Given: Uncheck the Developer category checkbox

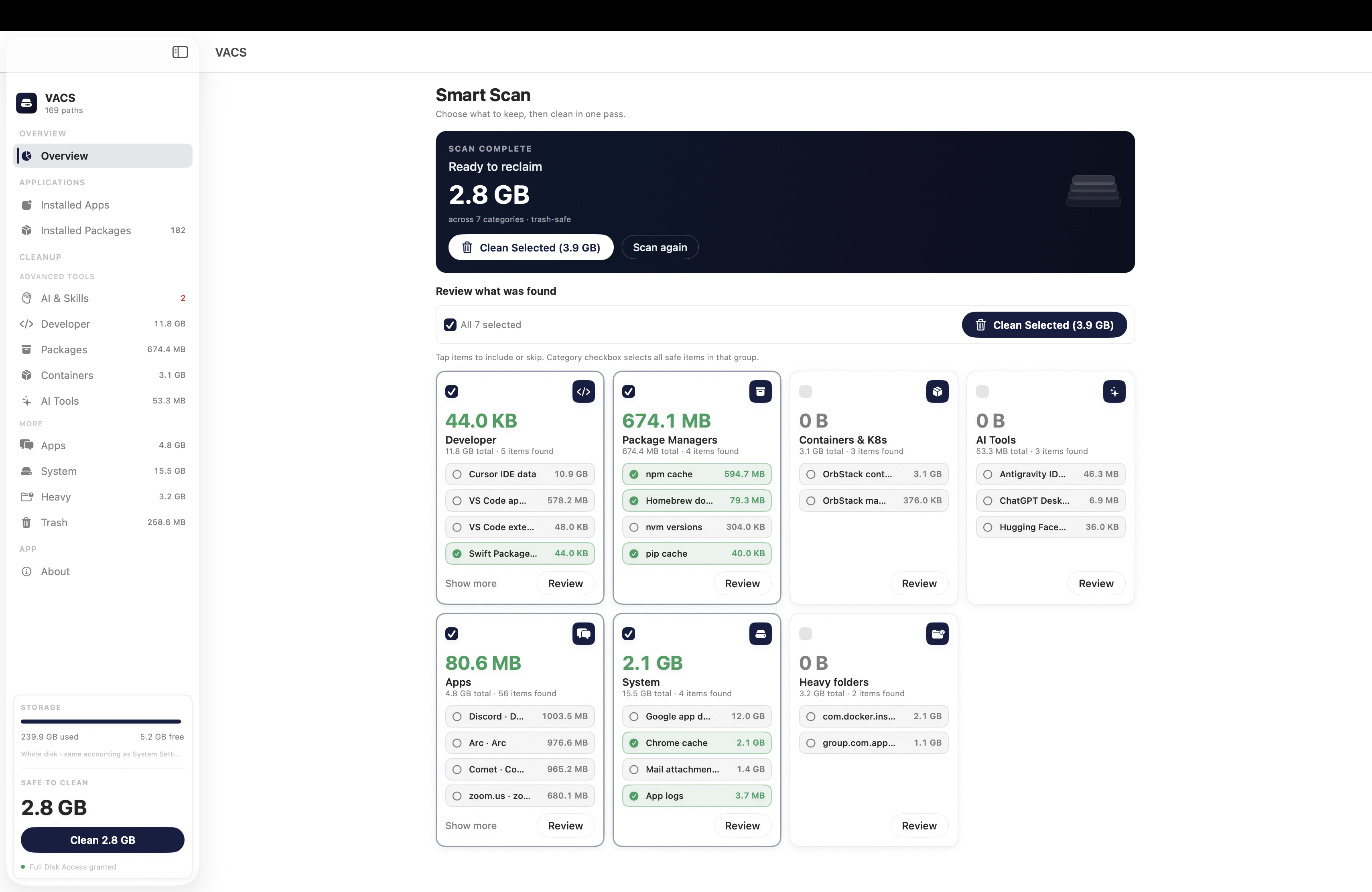Looking at the screenshot, I should coord(452,392).
